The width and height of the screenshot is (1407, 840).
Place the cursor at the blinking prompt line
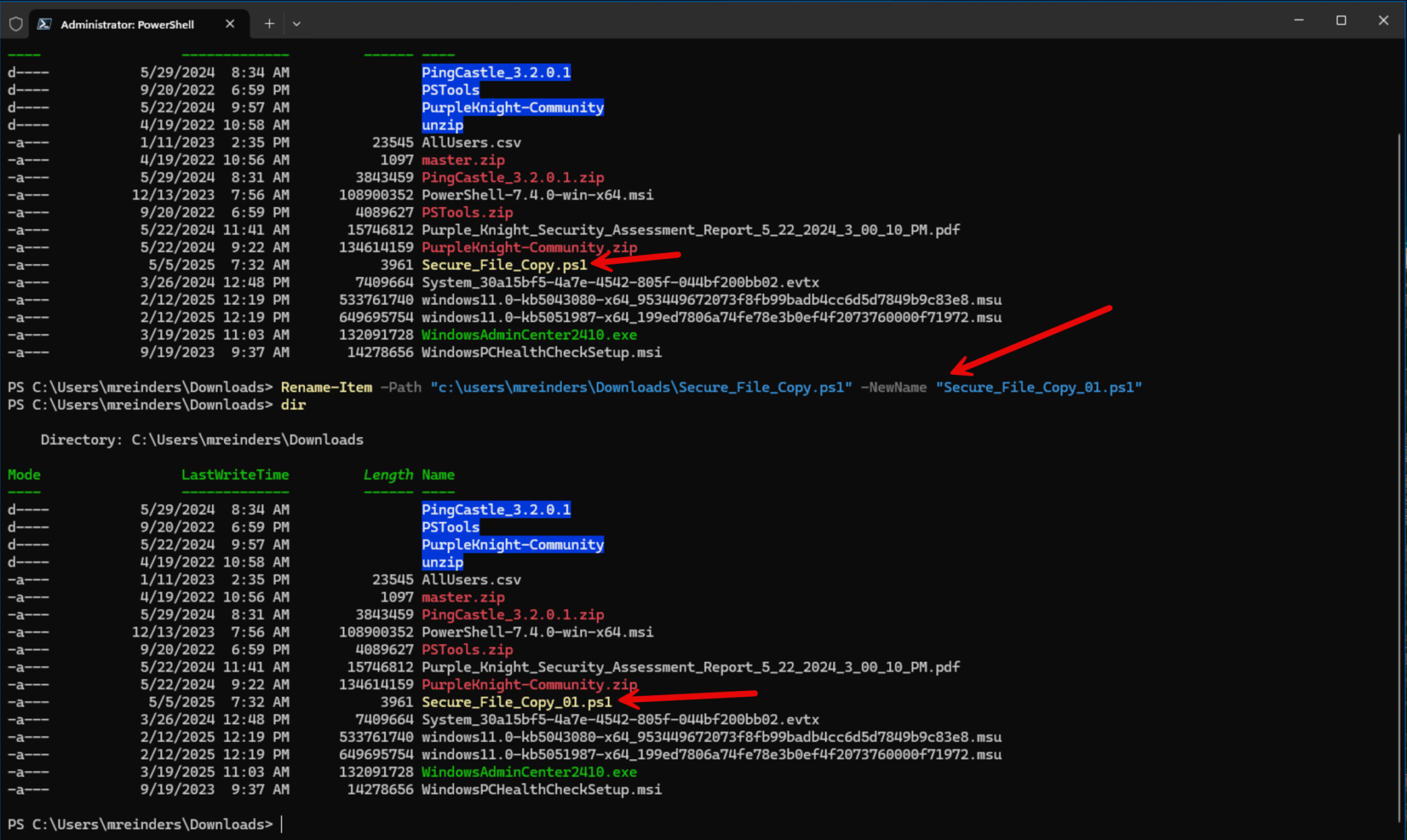click(281, 824)
